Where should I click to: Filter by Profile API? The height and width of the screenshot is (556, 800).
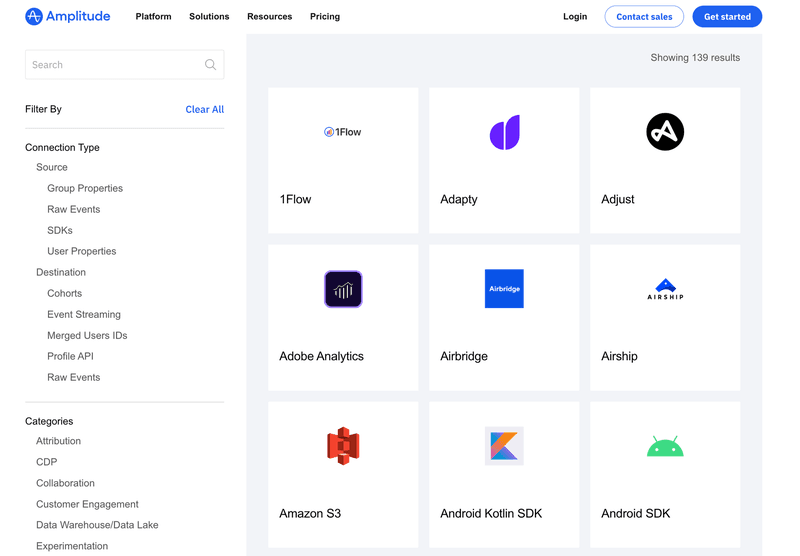tap(70, 356)
